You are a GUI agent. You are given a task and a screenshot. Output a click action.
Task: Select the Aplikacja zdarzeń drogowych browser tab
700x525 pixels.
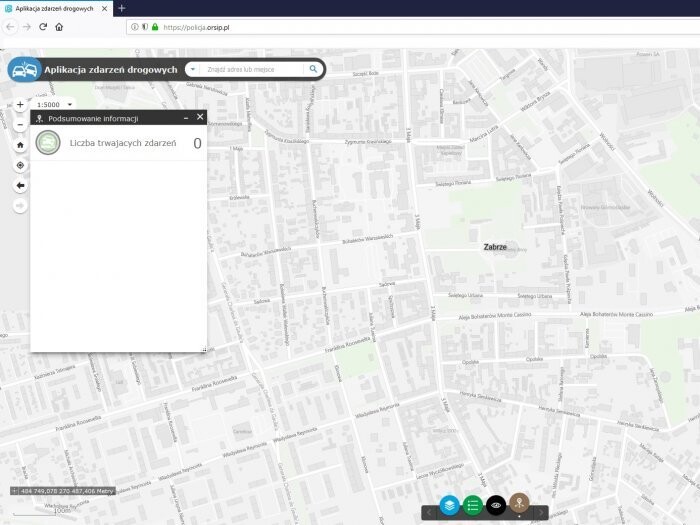(55, 8)
